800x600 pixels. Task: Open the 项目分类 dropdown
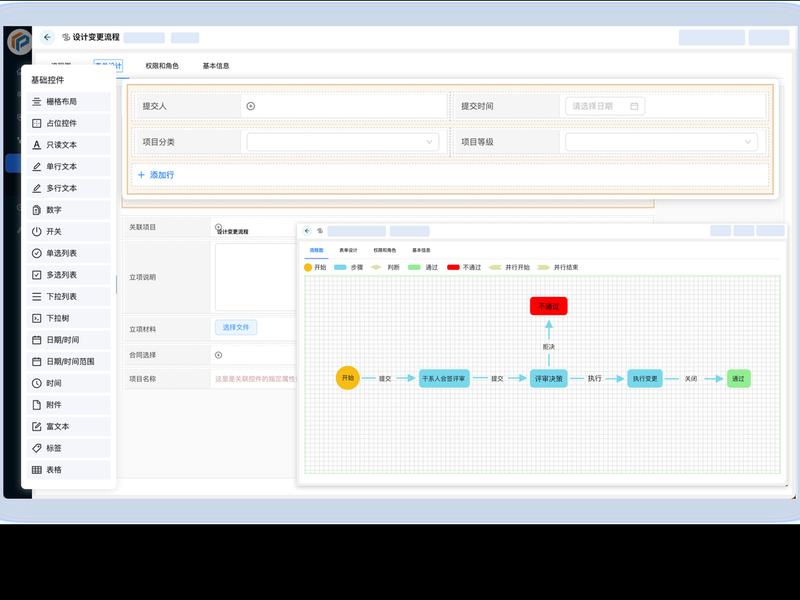point(342,142)
